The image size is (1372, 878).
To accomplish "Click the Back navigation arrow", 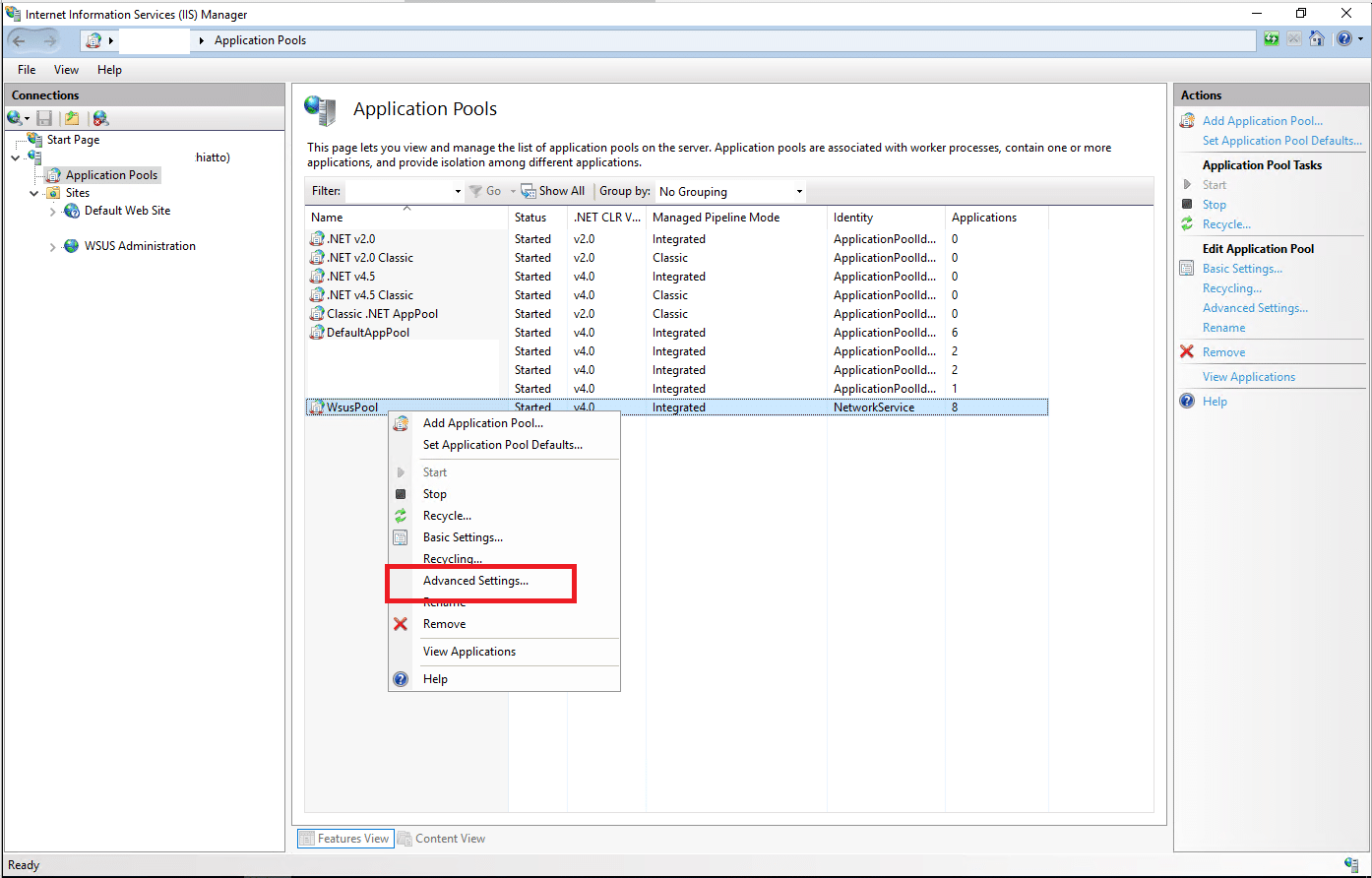I will [x=20, y=40].
